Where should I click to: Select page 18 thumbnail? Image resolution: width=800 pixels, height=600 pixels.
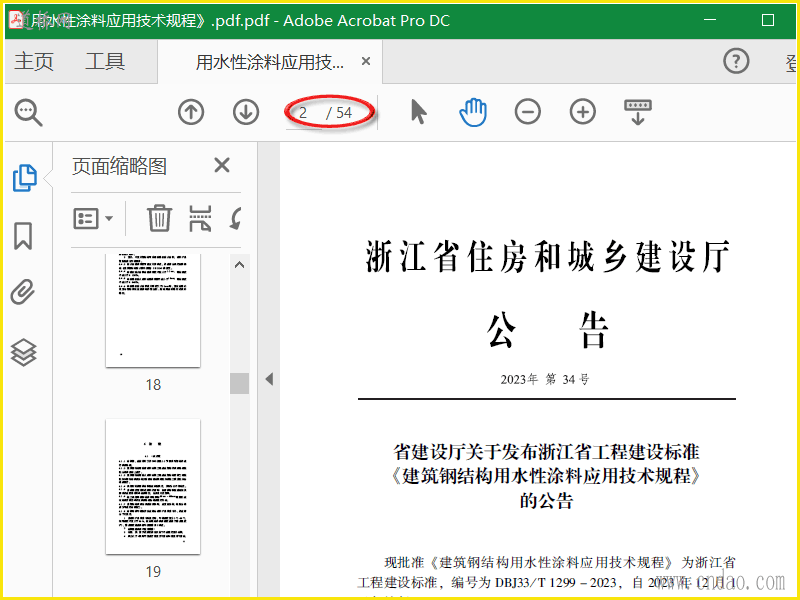pos(153,310)
